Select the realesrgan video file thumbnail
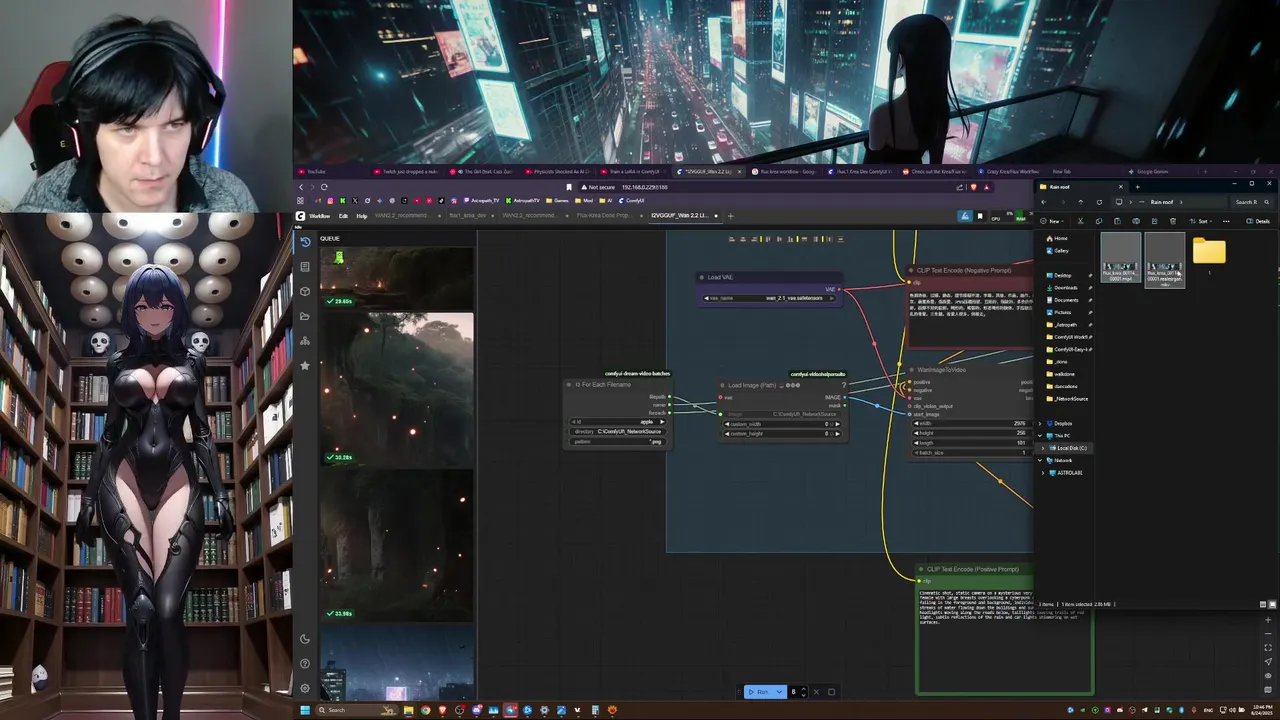The width and height of the screenshot is (1280, 720). [1164, 260]
